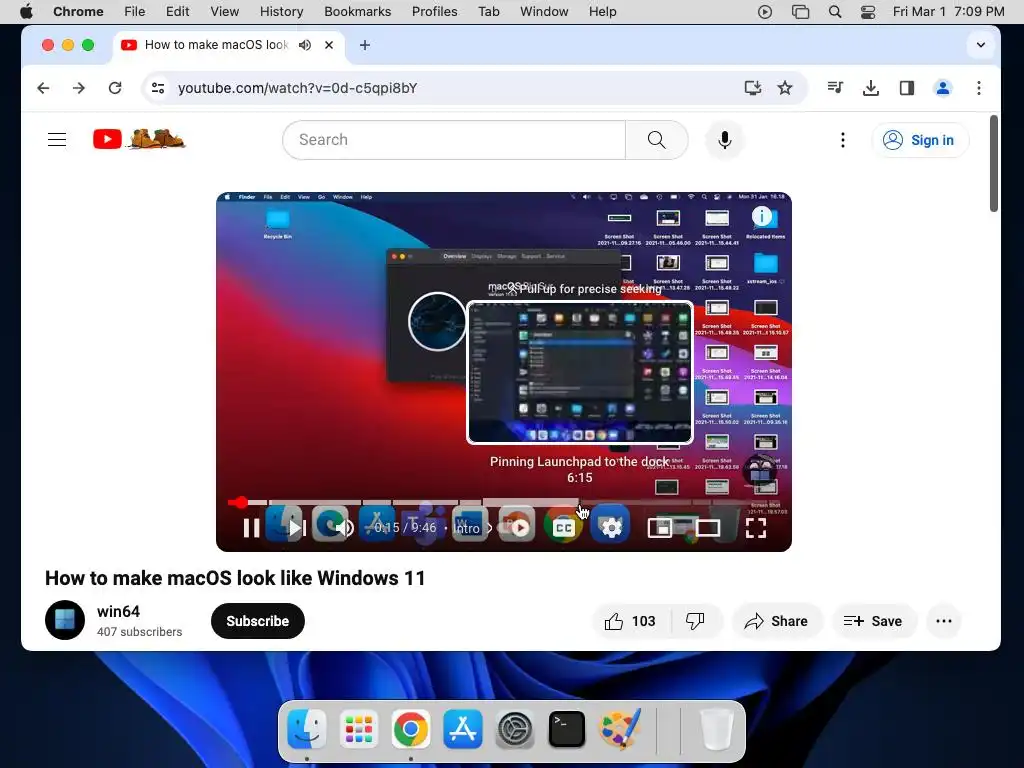
Task: Dislike the video thumbs down
Action: pos(696,621)
